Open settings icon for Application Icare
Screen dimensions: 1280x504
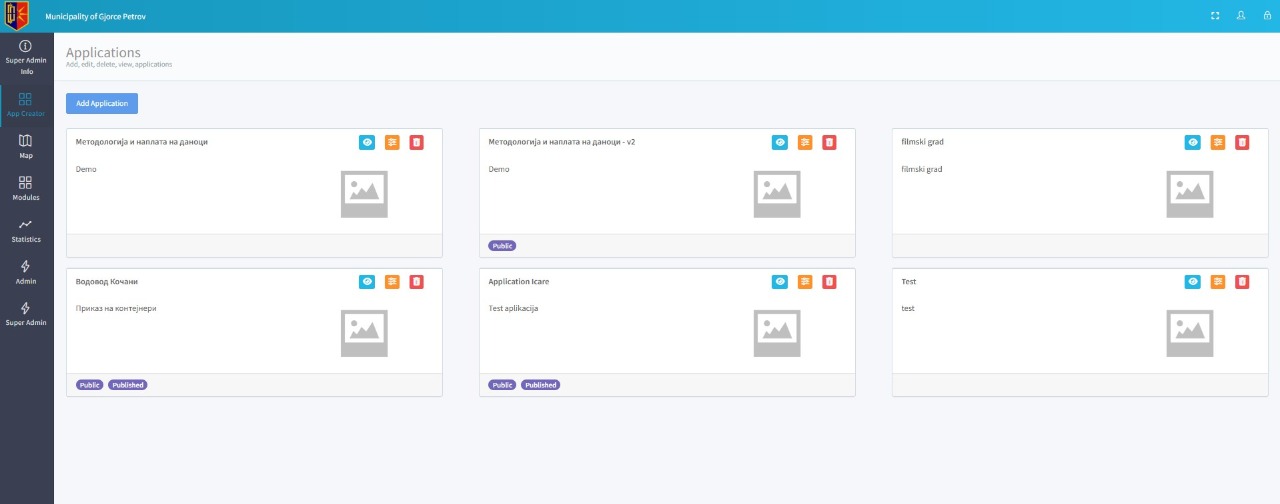tap(805, 281)
